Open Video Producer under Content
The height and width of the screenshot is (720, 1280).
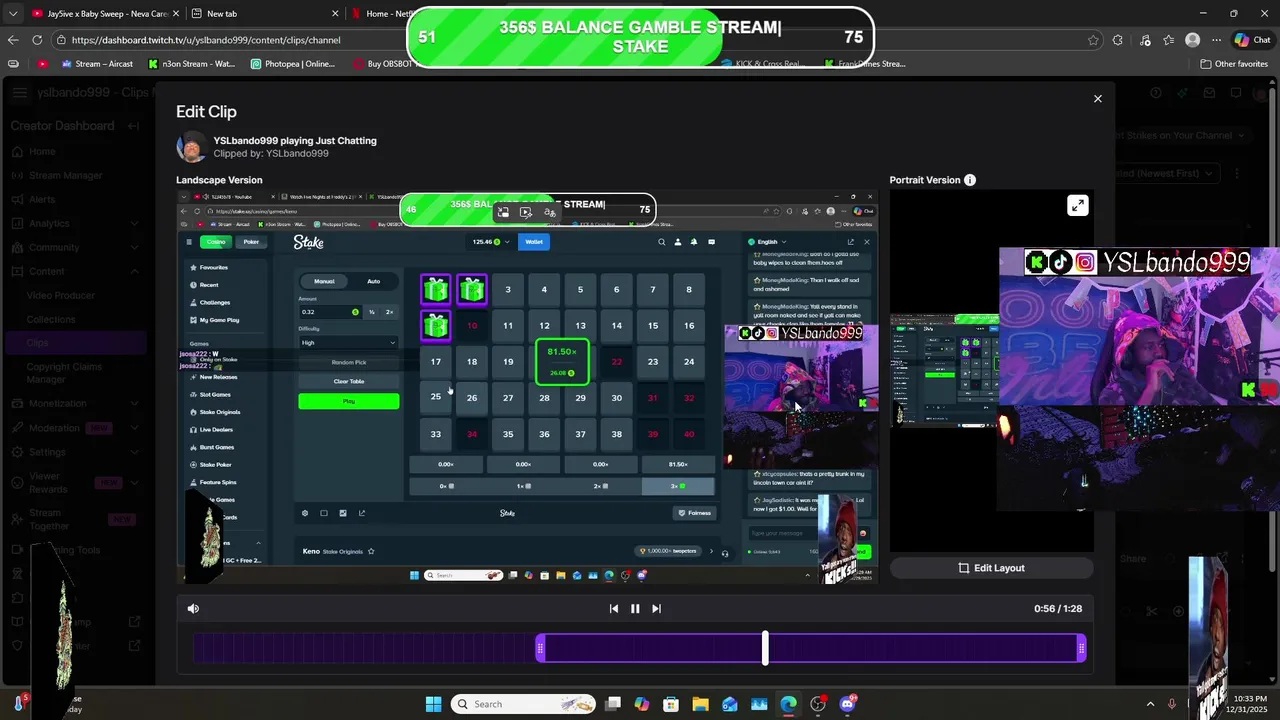(61, 296)
